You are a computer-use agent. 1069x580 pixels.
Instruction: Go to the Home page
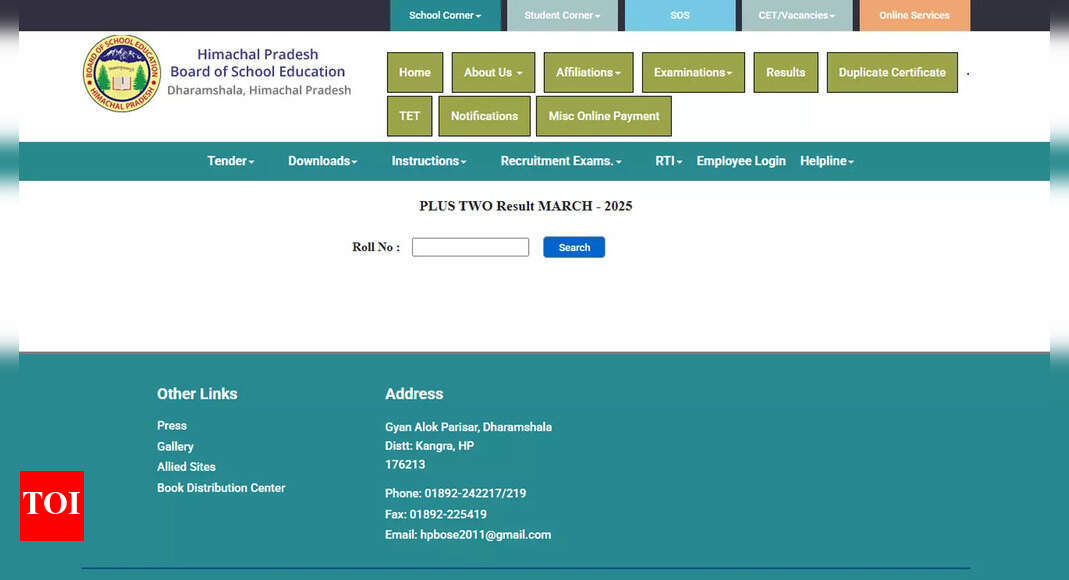(x=414, y=73)
